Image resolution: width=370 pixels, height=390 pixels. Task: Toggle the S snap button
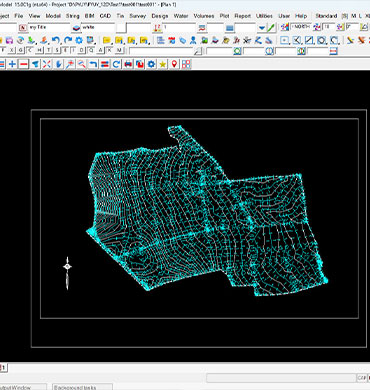coord(57,50)
